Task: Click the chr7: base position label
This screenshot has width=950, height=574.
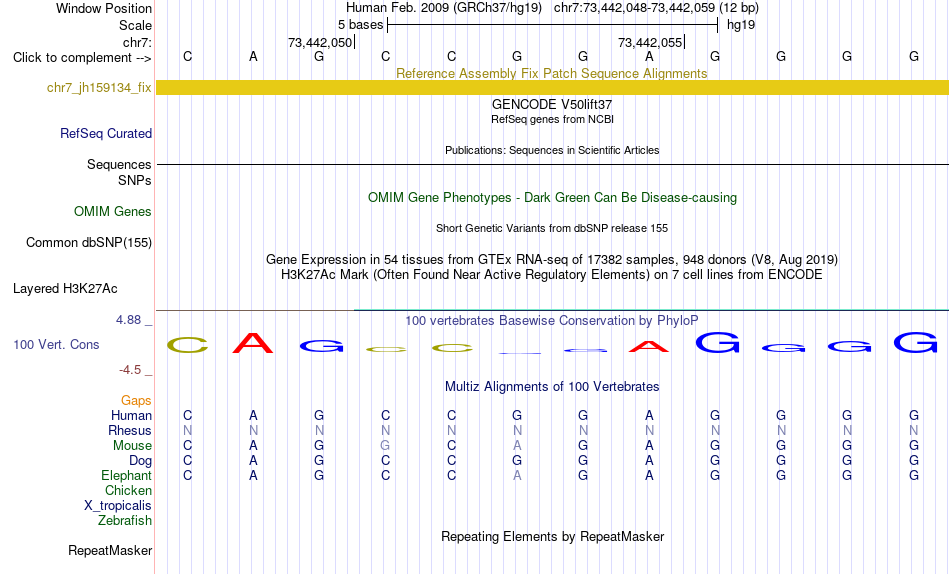Action: (138, 42)
